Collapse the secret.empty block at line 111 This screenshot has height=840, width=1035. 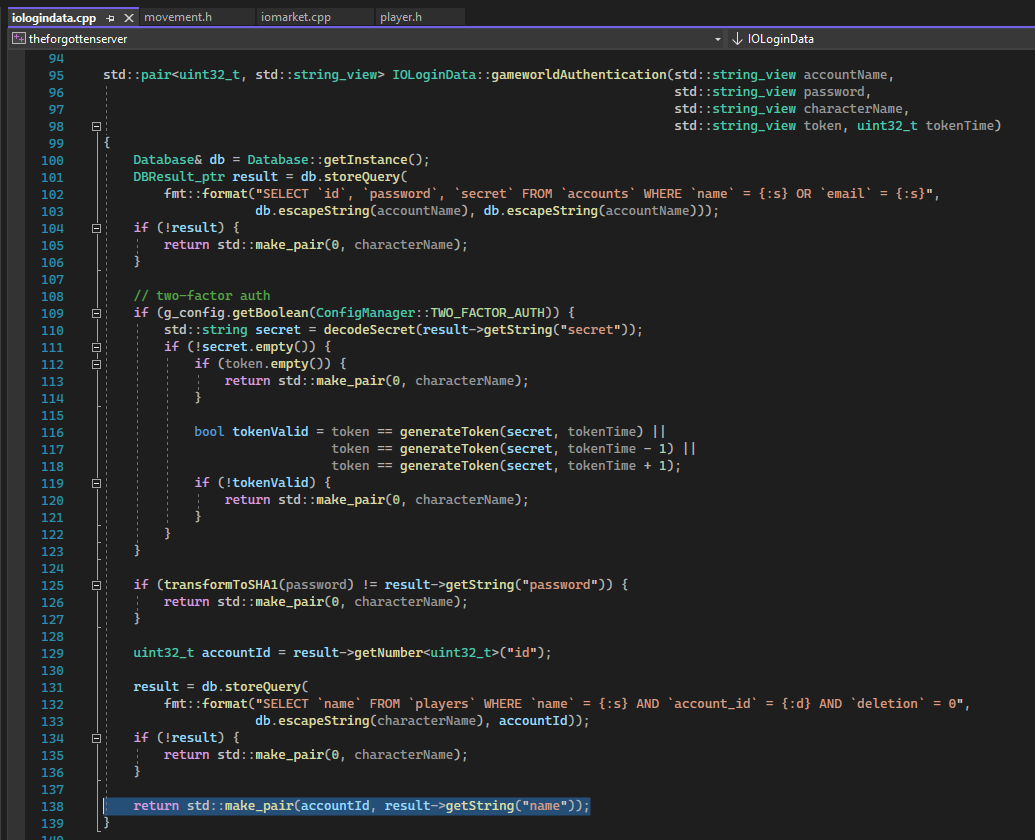coord(96,347)
